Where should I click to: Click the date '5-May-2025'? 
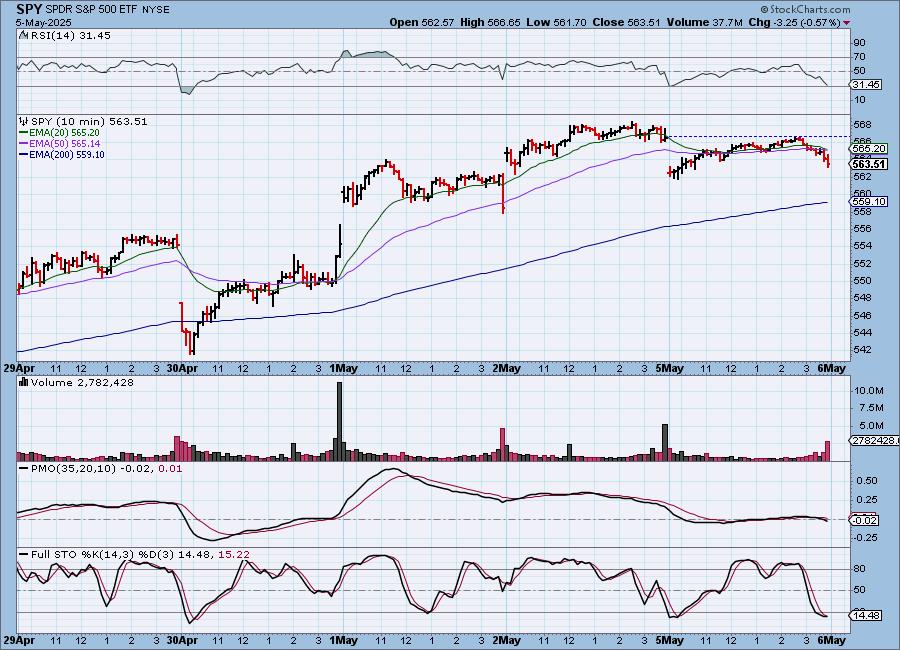pyautogui.click(x=44, y=22)
